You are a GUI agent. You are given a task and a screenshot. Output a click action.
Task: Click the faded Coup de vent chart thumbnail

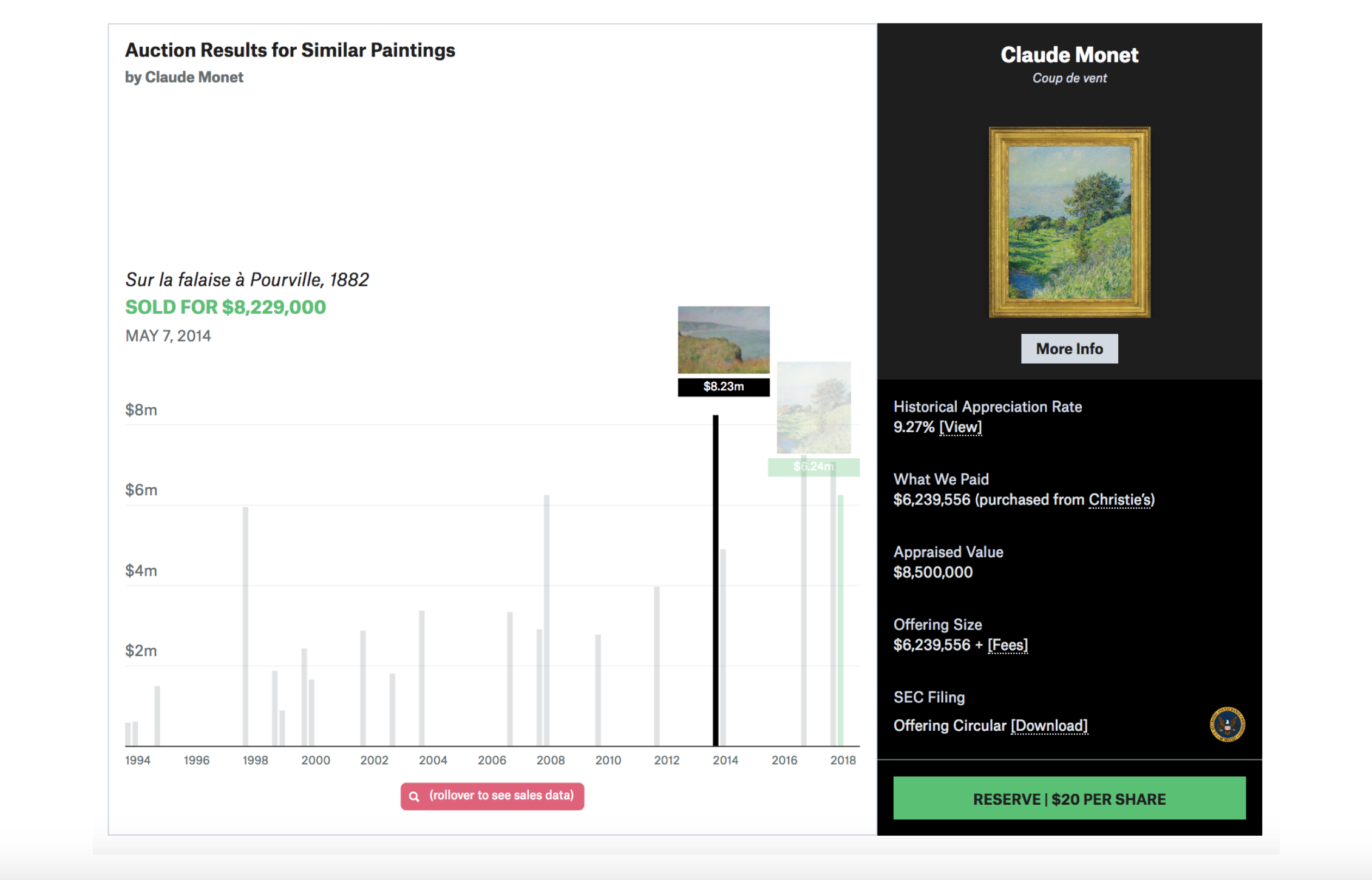814,408
